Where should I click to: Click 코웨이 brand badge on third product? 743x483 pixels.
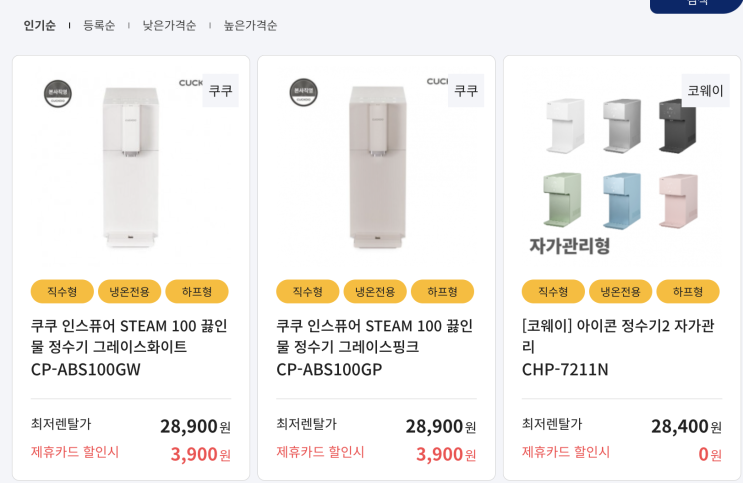(705, 90)
